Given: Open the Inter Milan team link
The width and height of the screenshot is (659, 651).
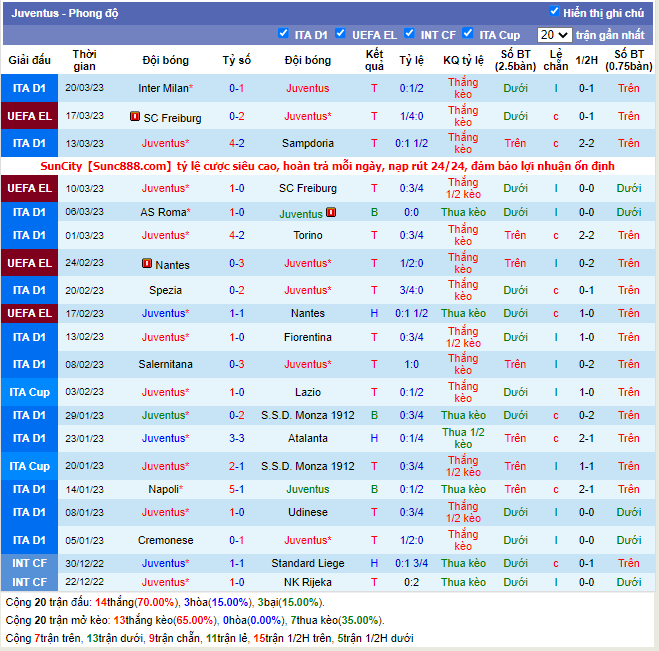Looking at the screenshot, I should tap(165, 88).
